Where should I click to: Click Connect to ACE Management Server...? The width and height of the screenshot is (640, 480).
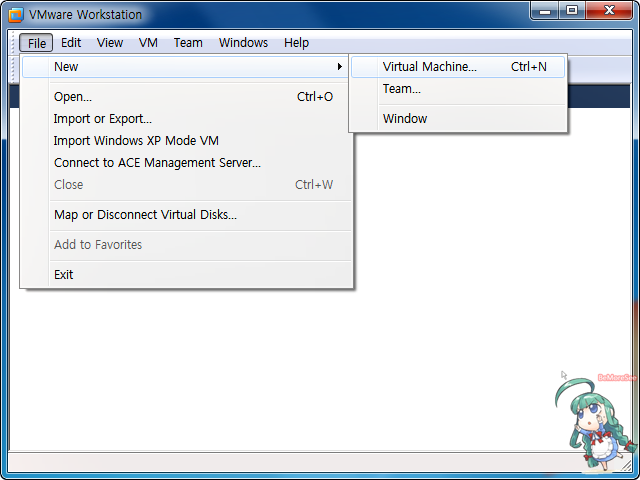187,163
